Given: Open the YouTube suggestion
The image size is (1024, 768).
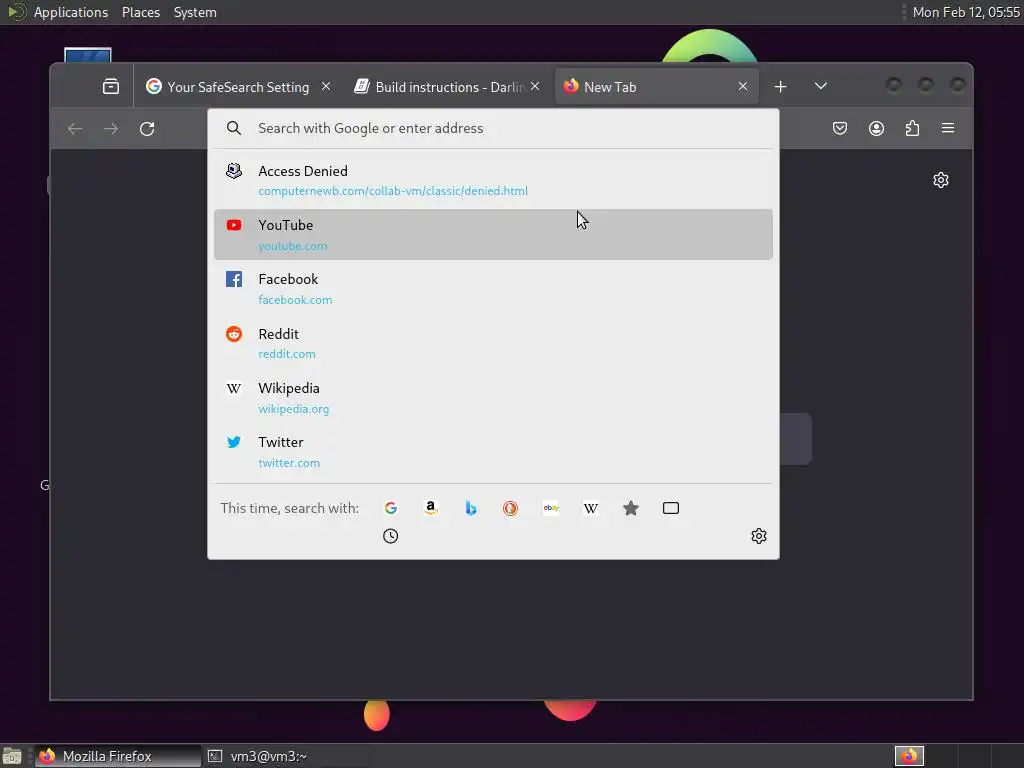Looking at the screenshot, I should point(493,234).
